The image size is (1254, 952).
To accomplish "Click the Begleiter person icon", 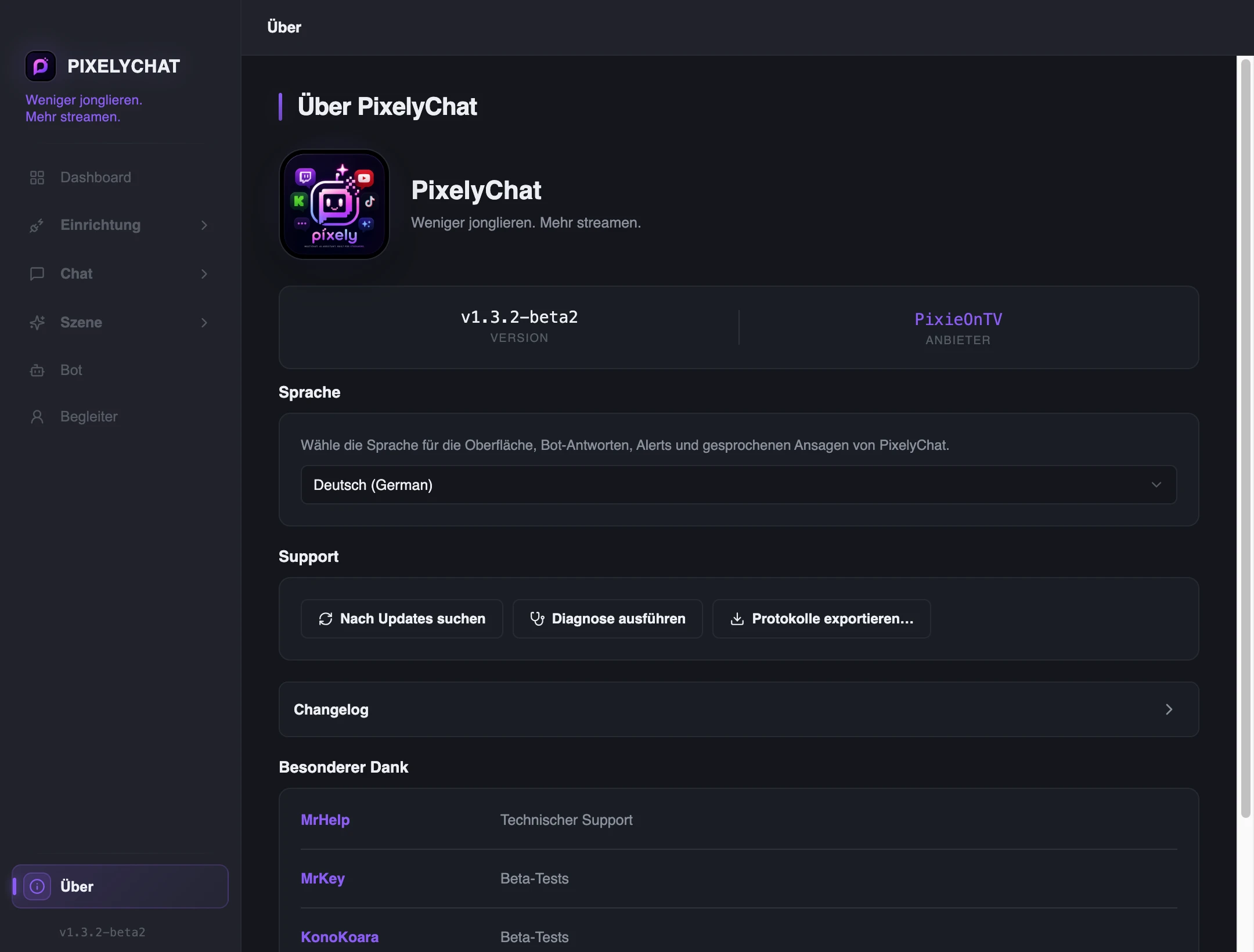I will pos(37,417).
